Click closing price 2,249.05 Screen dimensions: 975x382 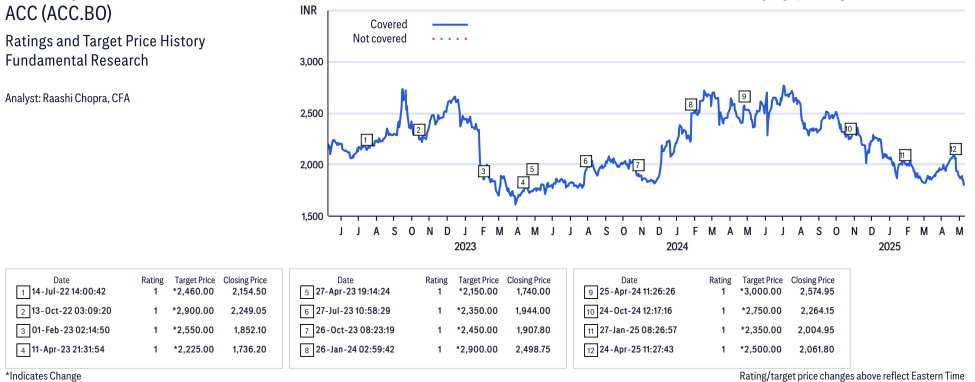pos(249,310)
